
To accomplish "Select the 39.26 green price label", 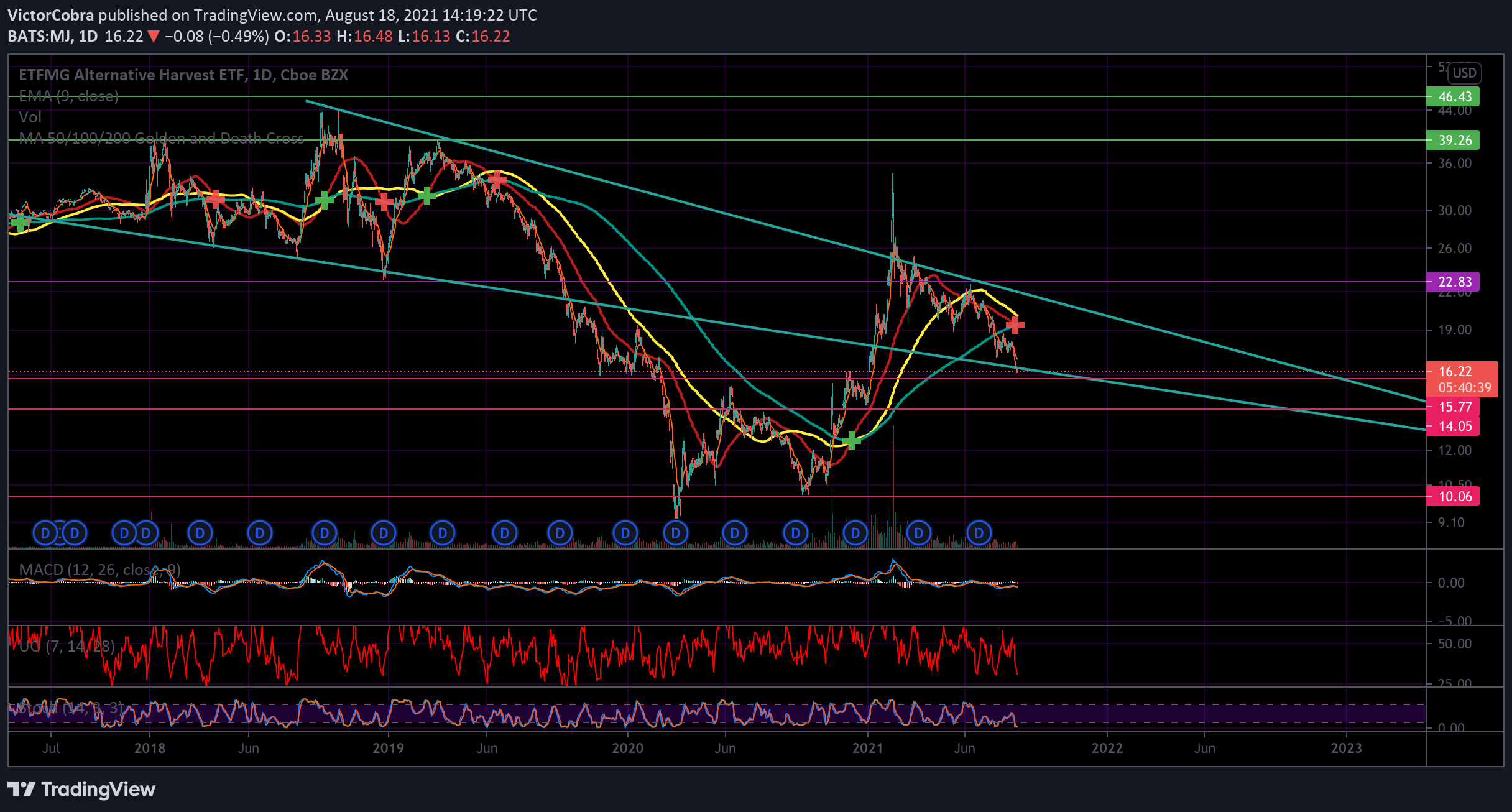I will (1453, 140).
